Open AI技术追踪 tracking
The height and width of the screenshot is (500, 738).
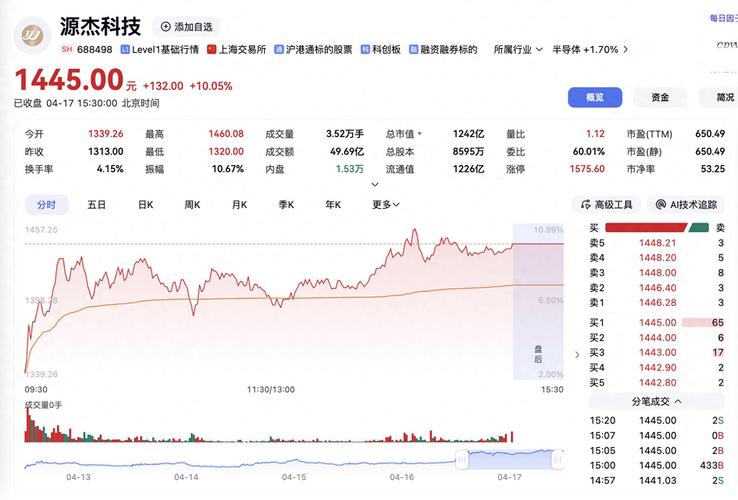pos(686,205)
